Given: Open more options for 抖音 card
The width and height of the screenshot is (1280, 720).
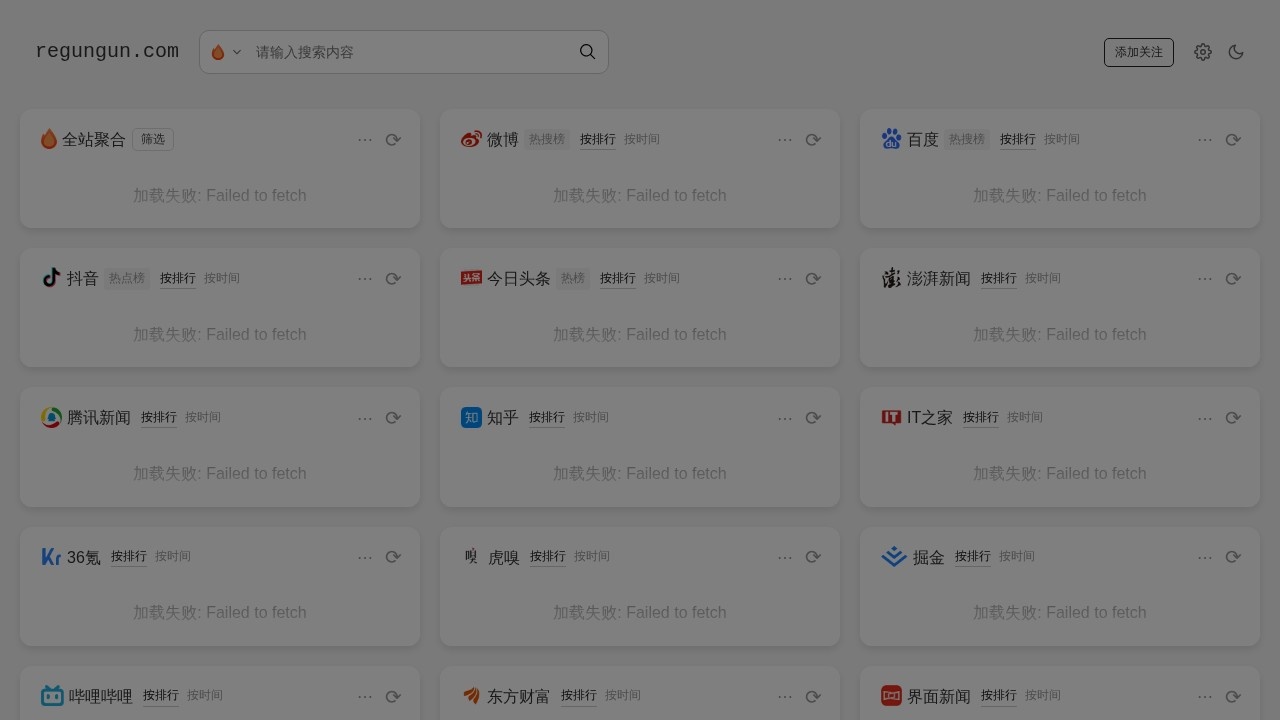Looking at the screenshot, I should click(365, 279).
